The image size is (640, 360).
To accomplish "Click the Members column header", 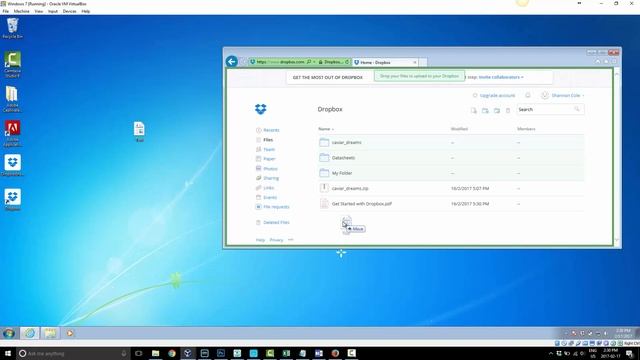I will (x=526, y=129).
